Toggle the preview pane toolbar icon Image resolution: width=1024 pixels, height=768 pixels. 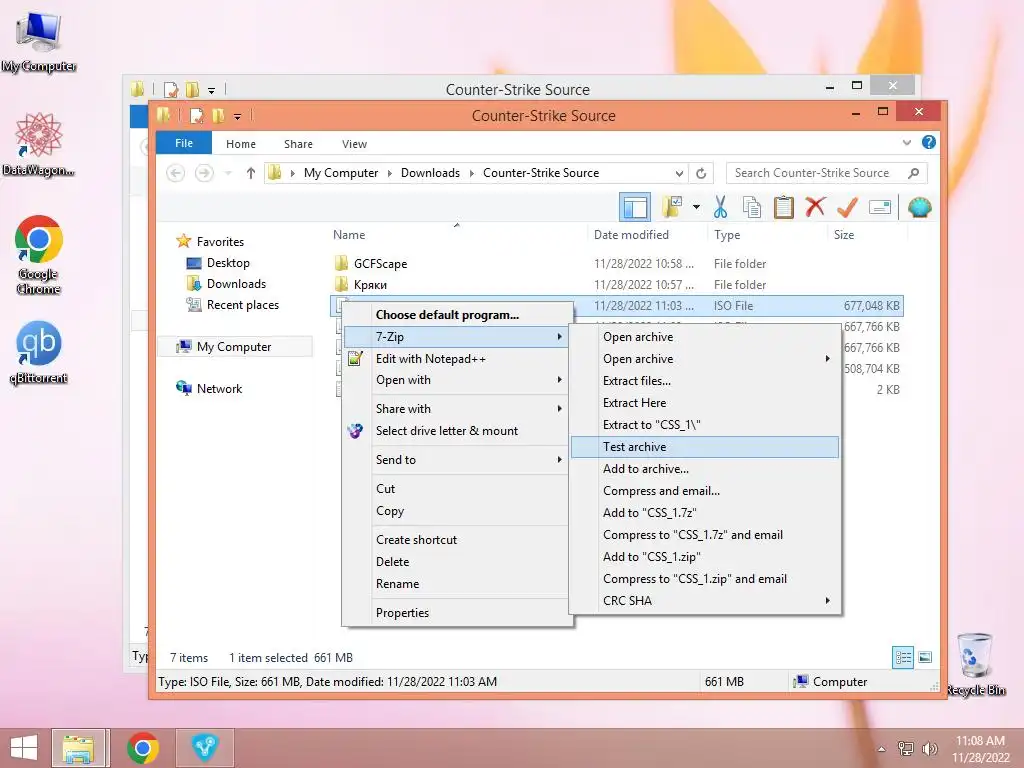(x=635, y=207)
